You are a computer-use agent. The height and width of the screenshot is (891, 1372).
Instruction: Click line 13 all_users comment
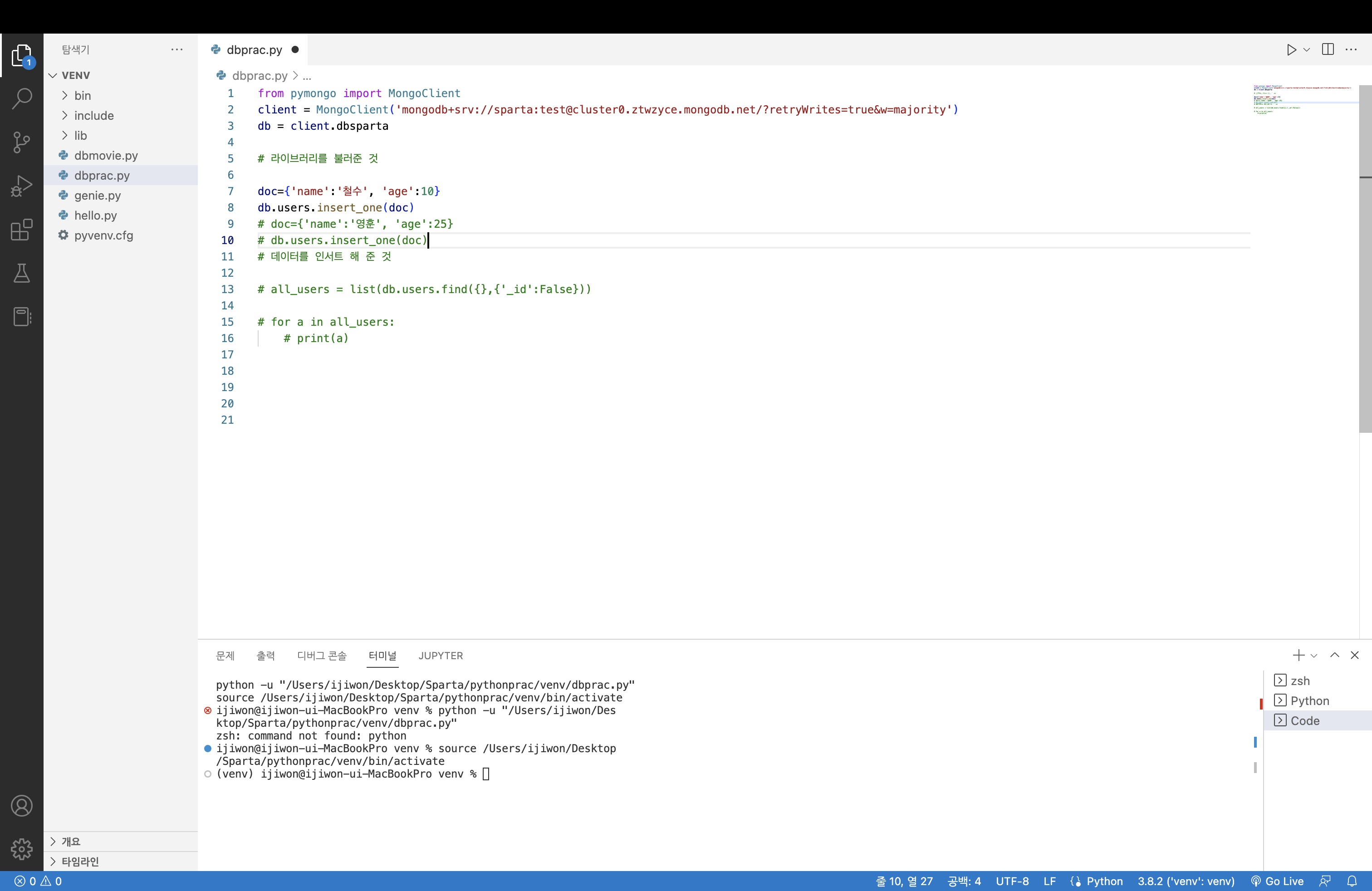pyautogui.click(x=424, y=289)
